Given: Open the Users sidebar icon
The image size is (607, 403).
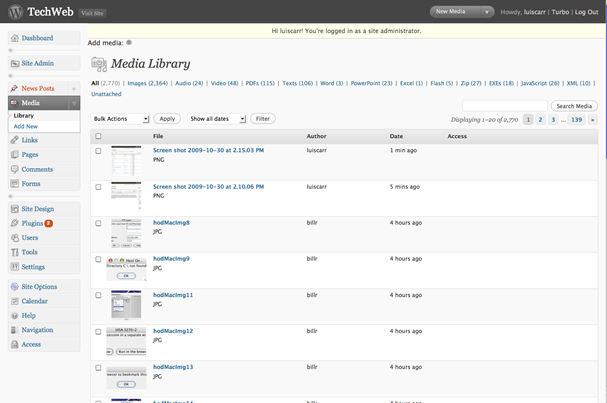Looking at the screenshot, I should (14, 238).
